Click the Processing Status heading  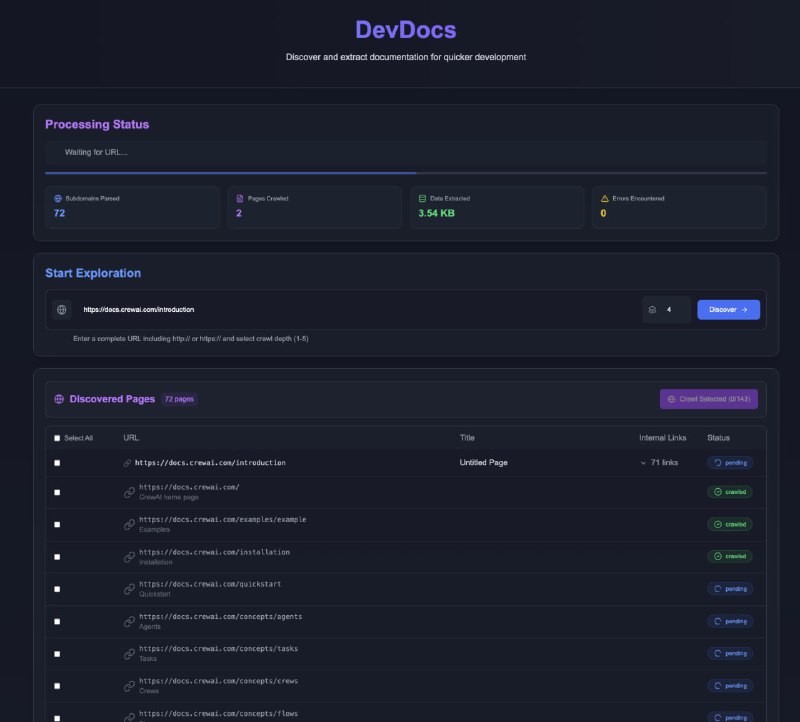tap(96, 123)
